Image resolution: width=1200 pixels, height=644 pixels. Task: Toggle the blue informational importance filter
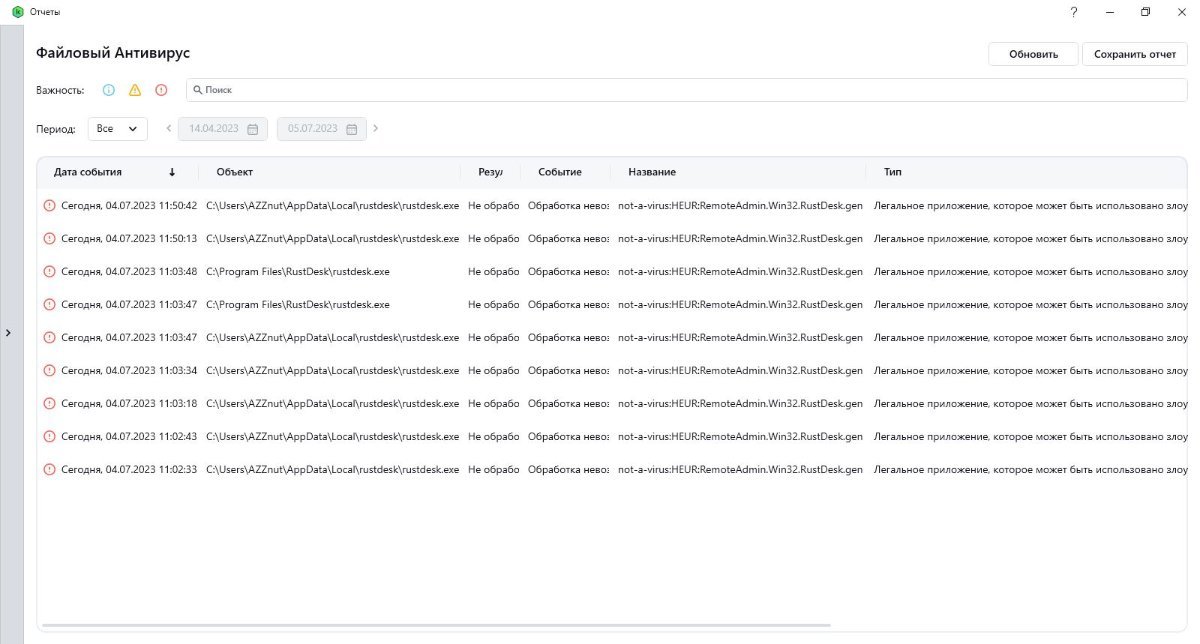(109, 90)
